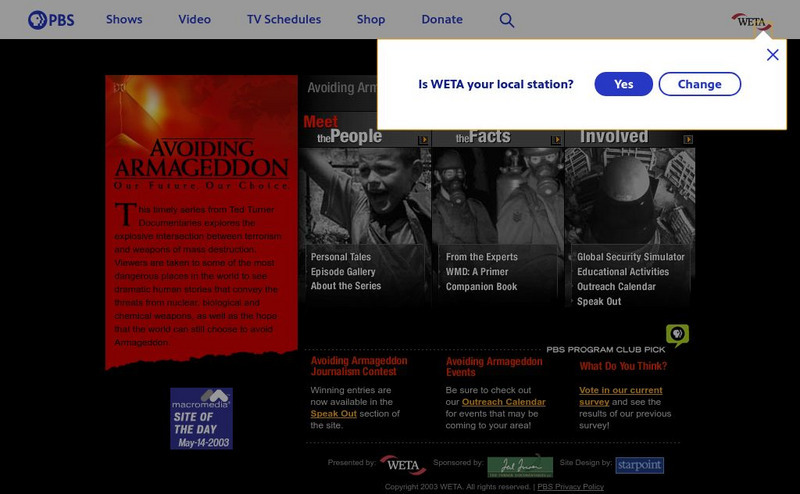800x494 pixels.
Task: Click the arrow next to Involved
Action: tap(688, 139)
